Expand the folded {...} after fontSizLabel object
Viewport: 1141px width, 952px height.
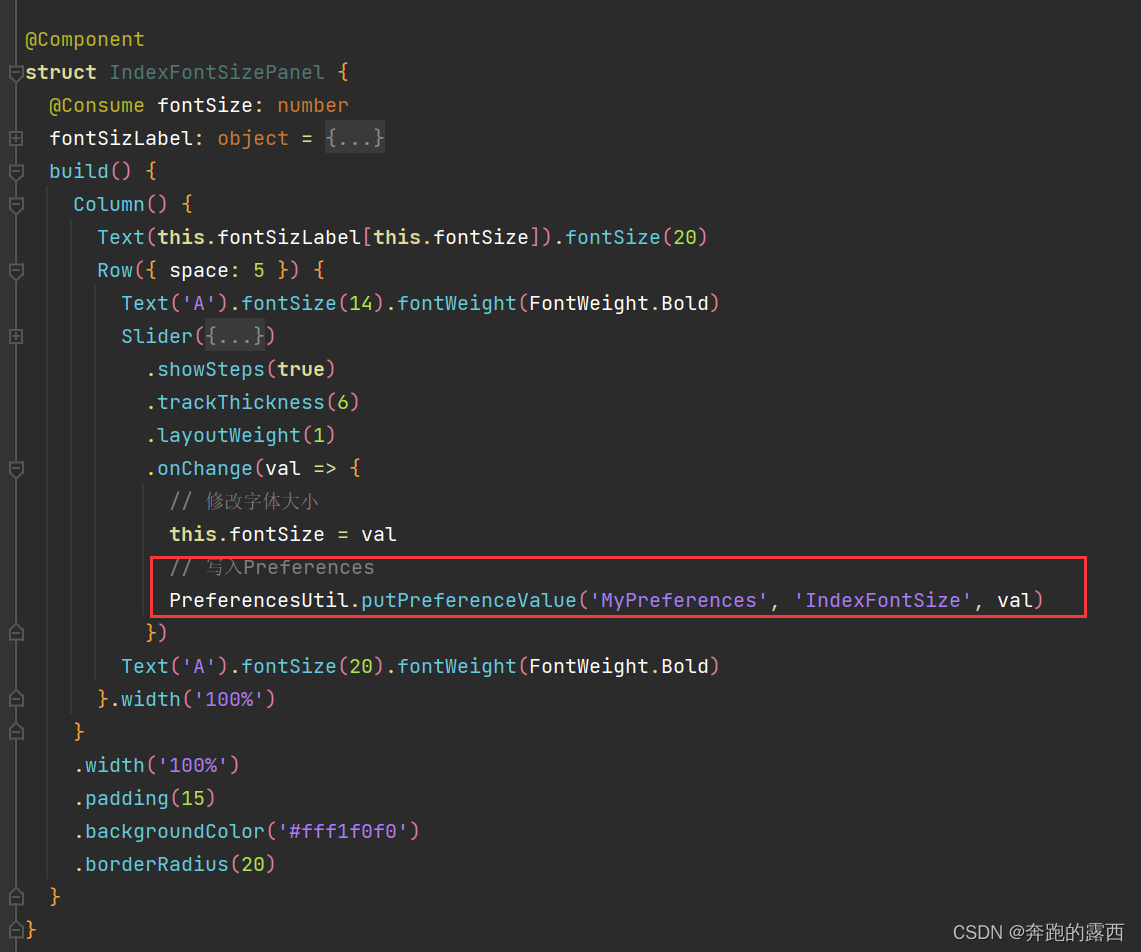tap(354, 138)
